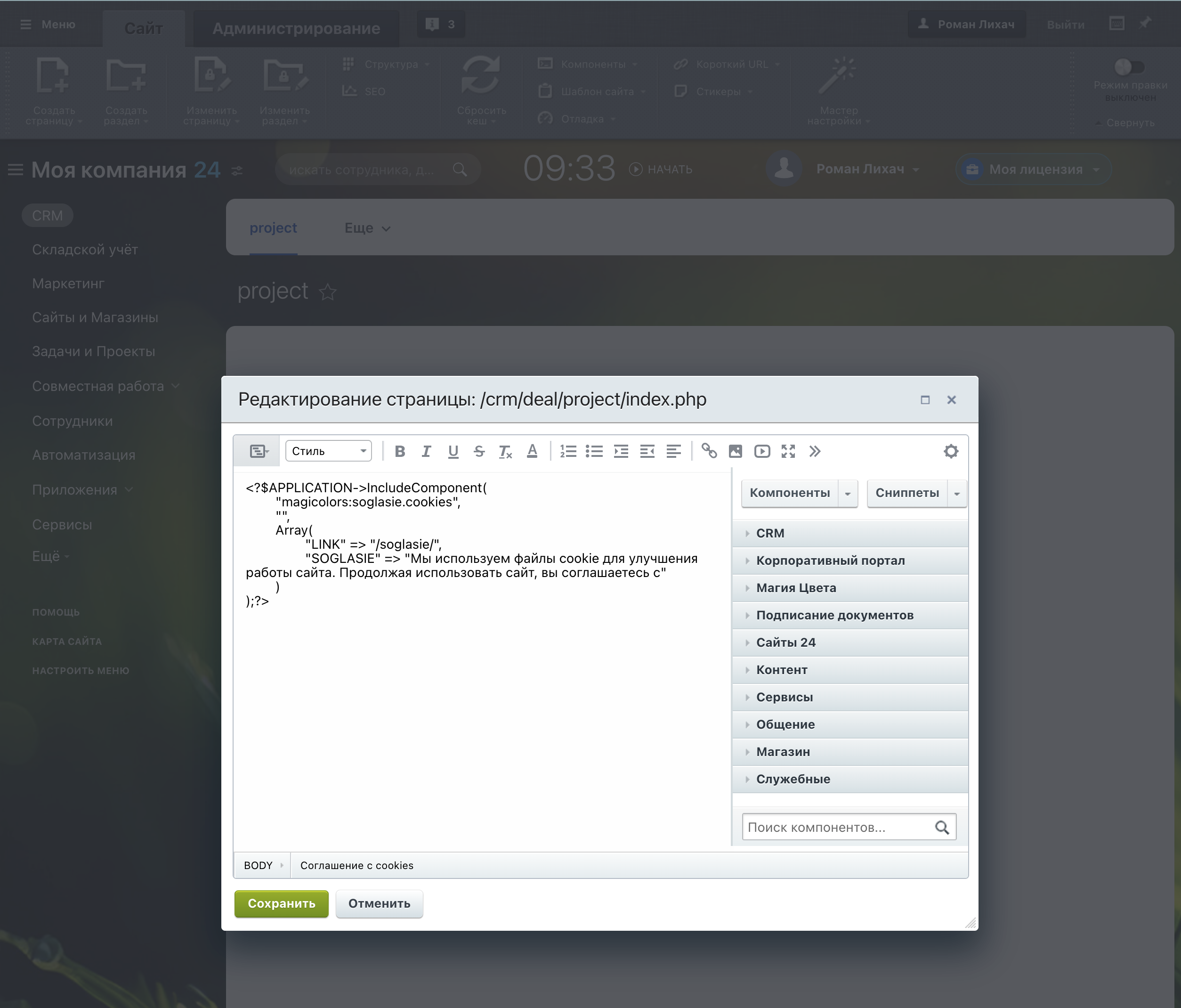Click the insert video icon
1181x1008 pixels.
[x=762, y=452]
